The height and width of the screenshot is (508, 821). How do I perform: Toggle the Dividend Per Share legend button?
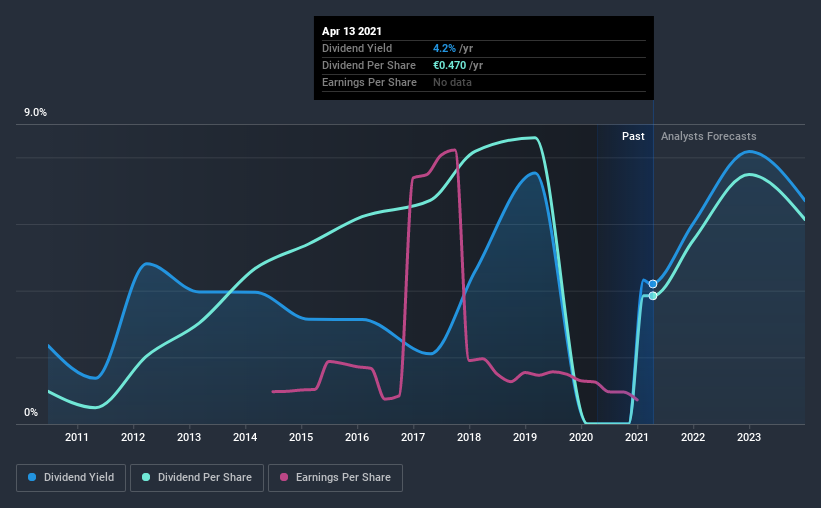click(197, 478)
